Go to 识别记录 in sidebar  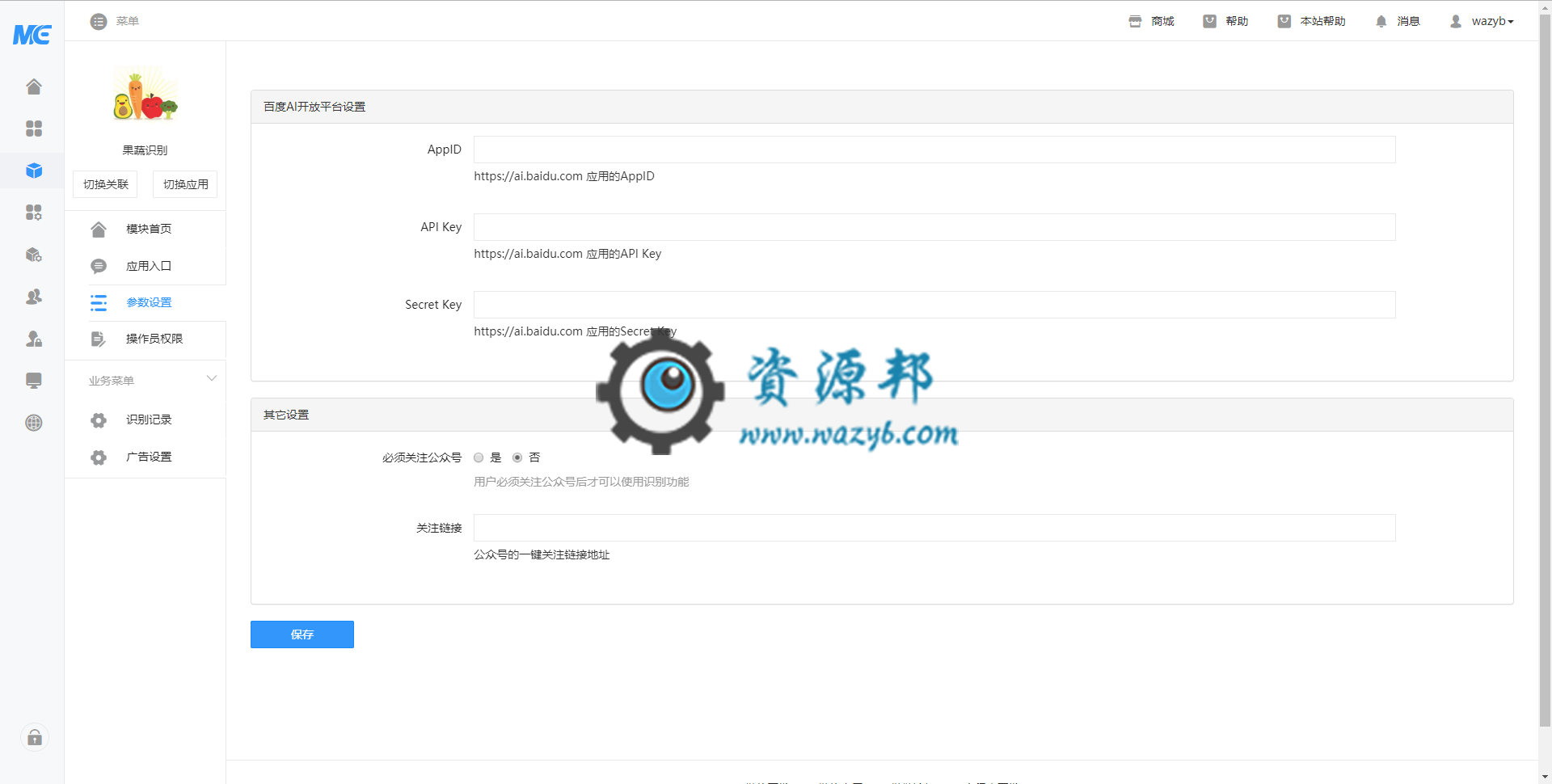point(149,419)
